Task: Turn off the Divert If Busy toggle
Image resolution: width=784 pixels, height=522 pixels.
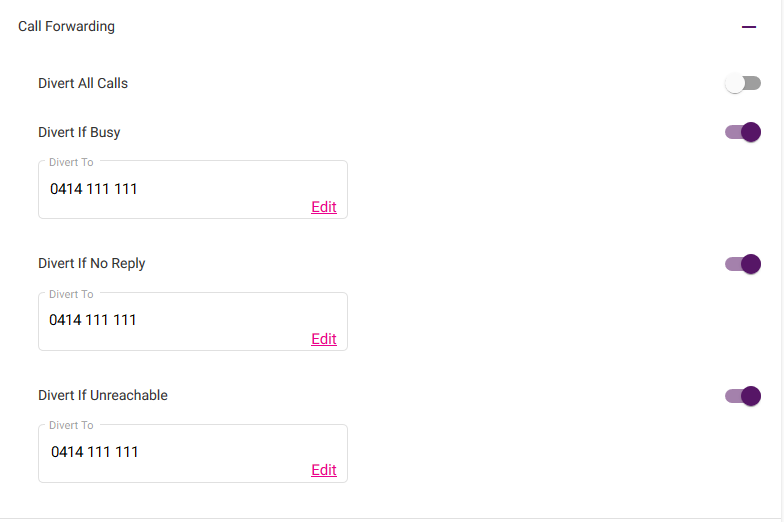Action: tap(743, 132)
